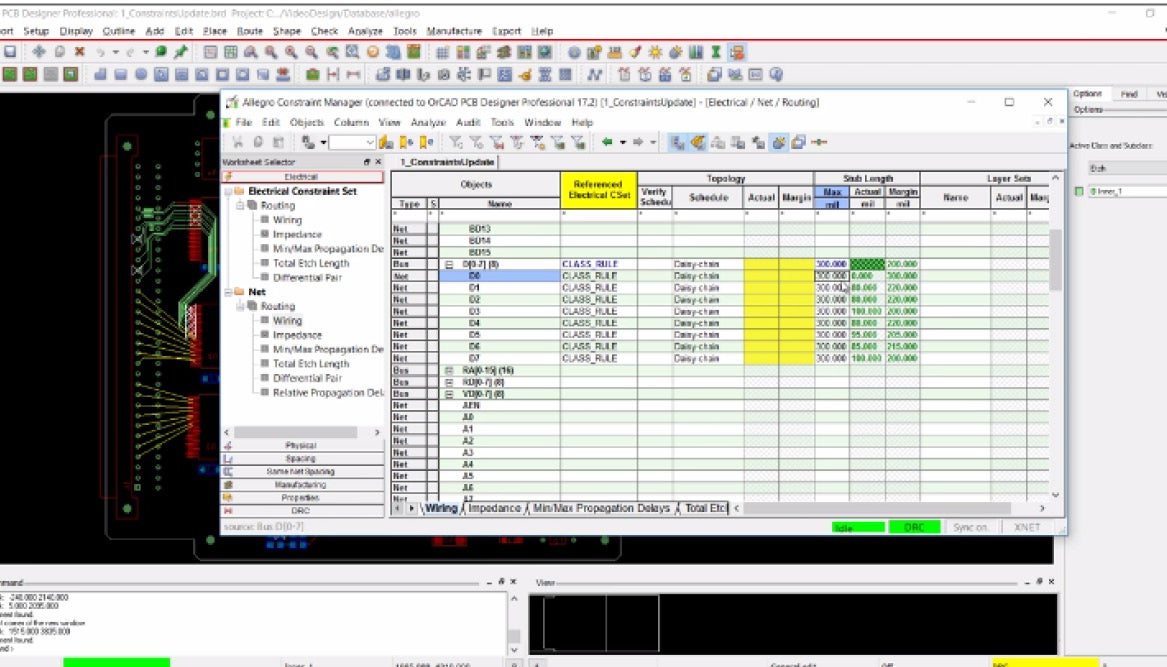Click the Properties worksheet selector button
The width and height of the screenshot is (1167, 667).
tap(302, 497)
